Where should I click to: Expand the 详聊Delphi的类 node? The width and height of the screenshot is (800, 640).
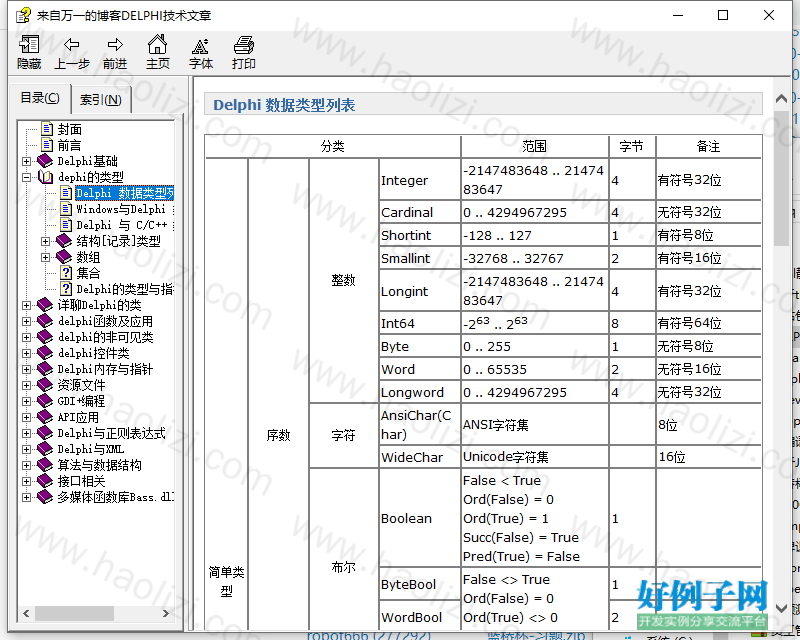(x=26, y=305)
